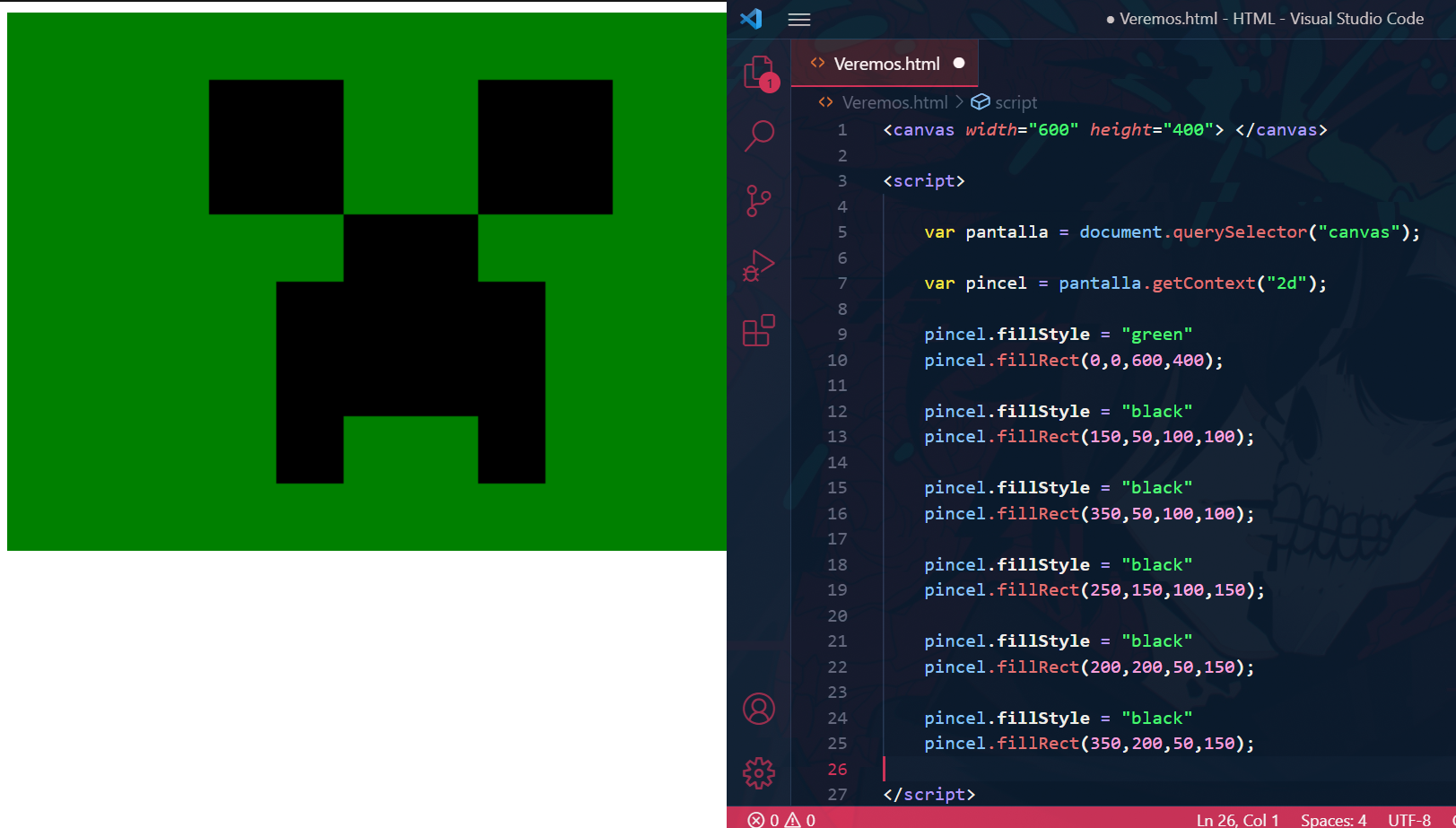The height and width of the screenshot is (828, 1456).
Task: Open the Search view in activity bar
Action: [759, 136]
